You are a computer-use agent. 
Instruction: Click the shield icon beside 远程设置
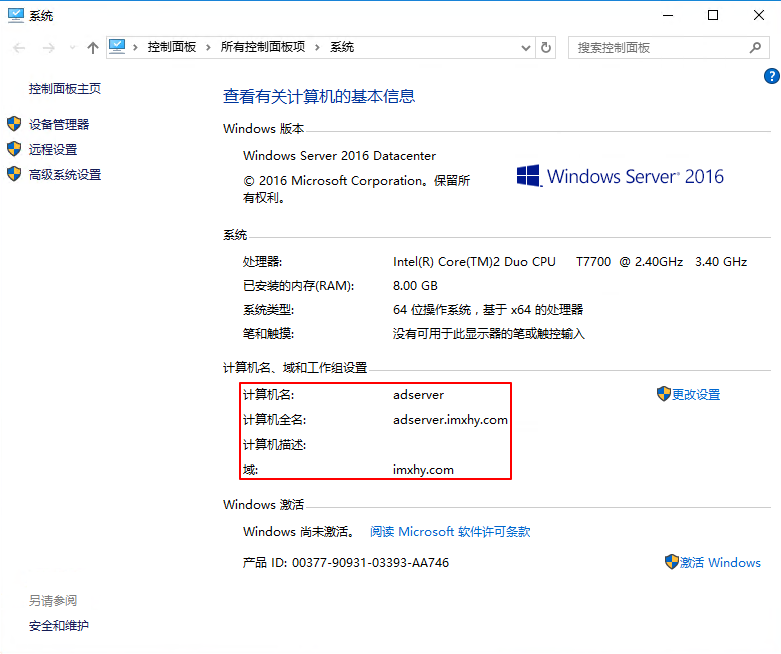click(x=14, y=149)
